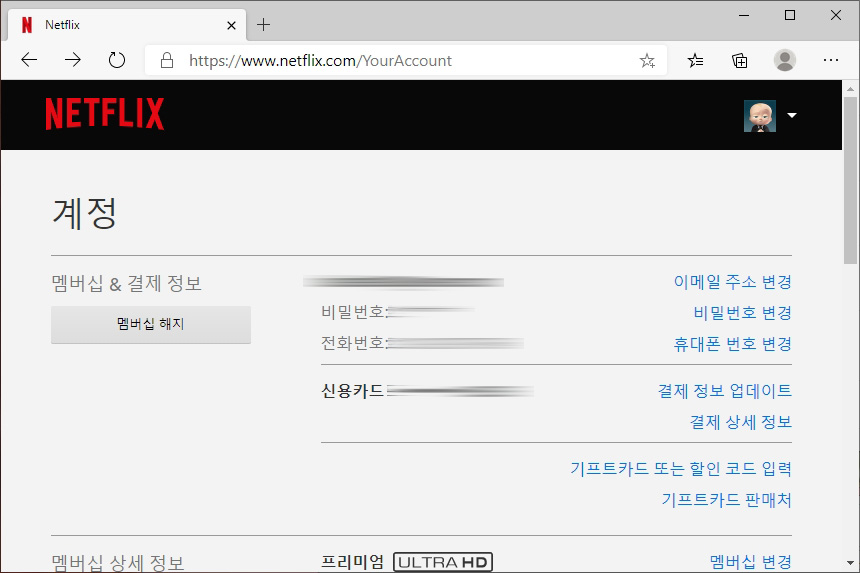This screenshot has width=860, height=573.
Task: Open 멤버십 변경 link
Action: pyautogui.click(x=750, y=561)
